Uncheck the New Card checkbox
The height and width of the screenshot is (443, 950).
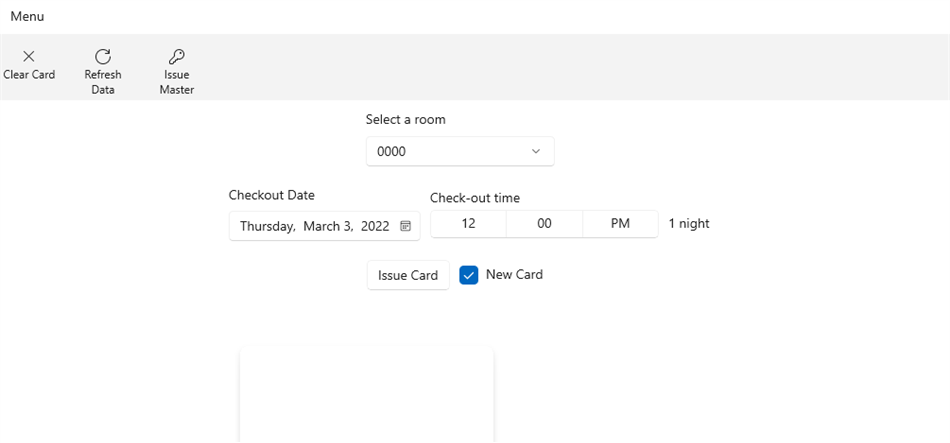(469, 275)
